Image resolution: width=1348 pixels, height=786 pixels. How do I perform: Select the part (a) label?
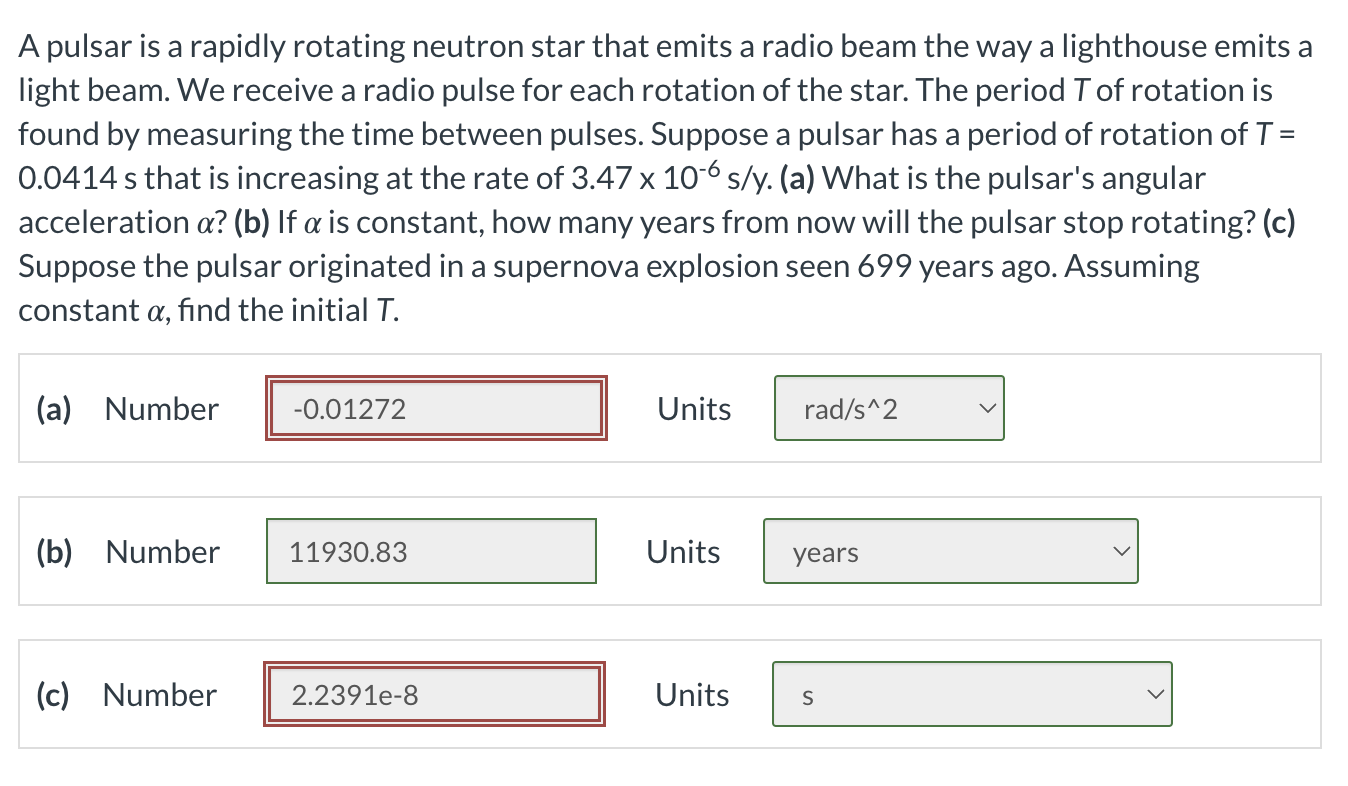[x=52, y=408]
